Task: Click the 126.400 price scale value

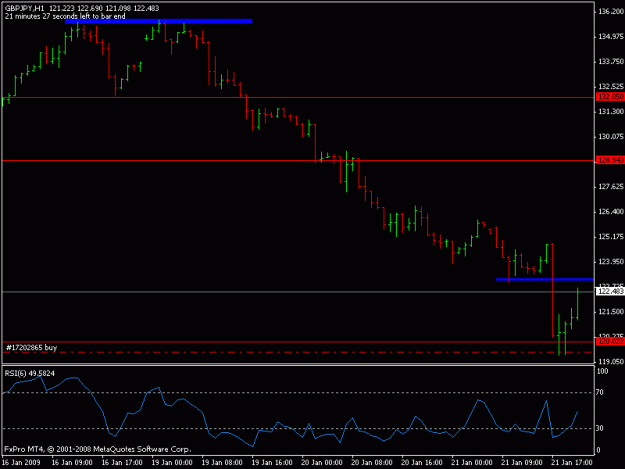Action: pyautogui.click(x=611, y=212)
